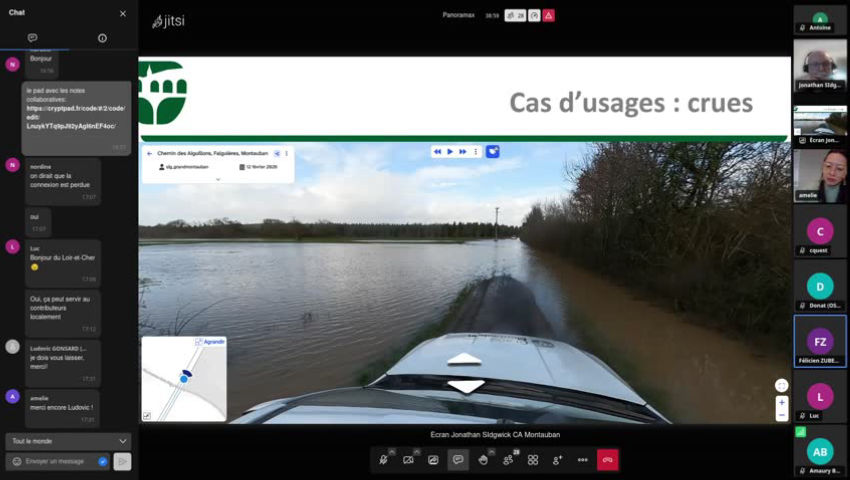Turn on the camera in the toolbar

(x=408, y=460)
